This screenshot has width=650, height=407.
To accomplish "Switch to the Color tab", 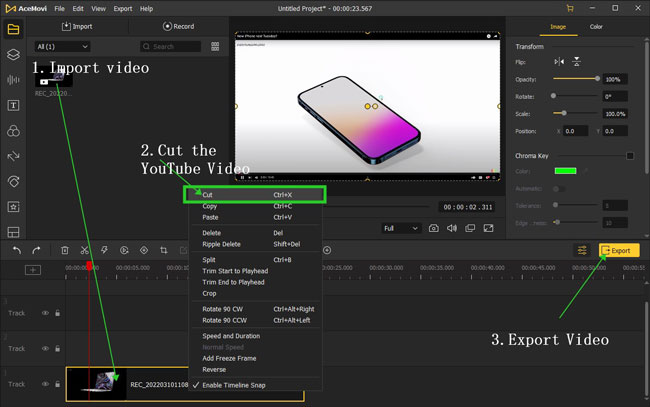I will coord(596,27).
